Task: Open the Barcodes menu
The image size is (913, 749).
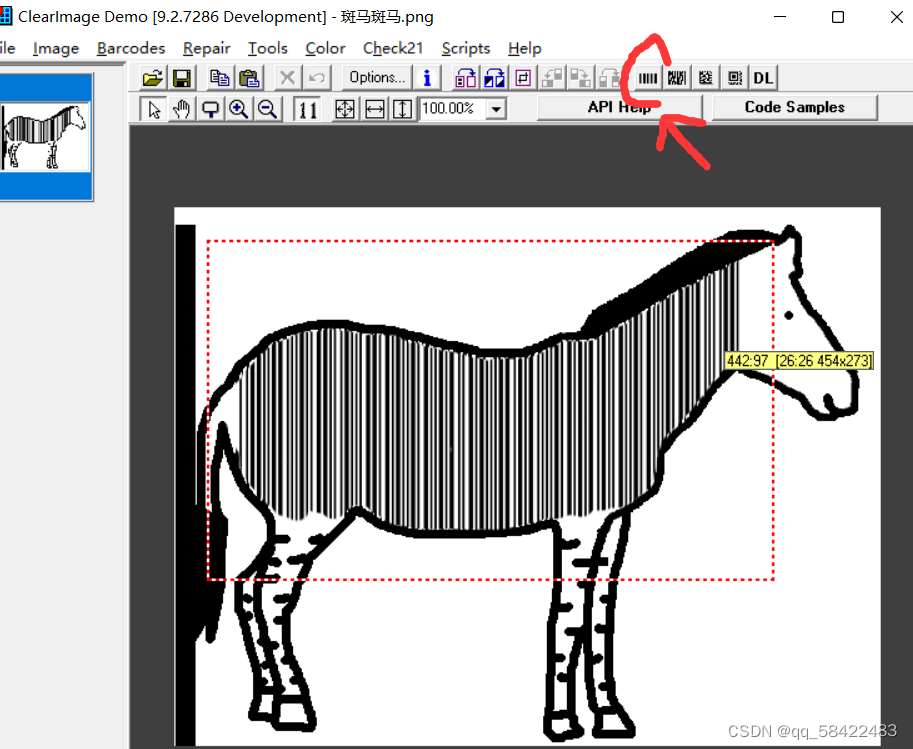Action: click(x=131, y=48)
